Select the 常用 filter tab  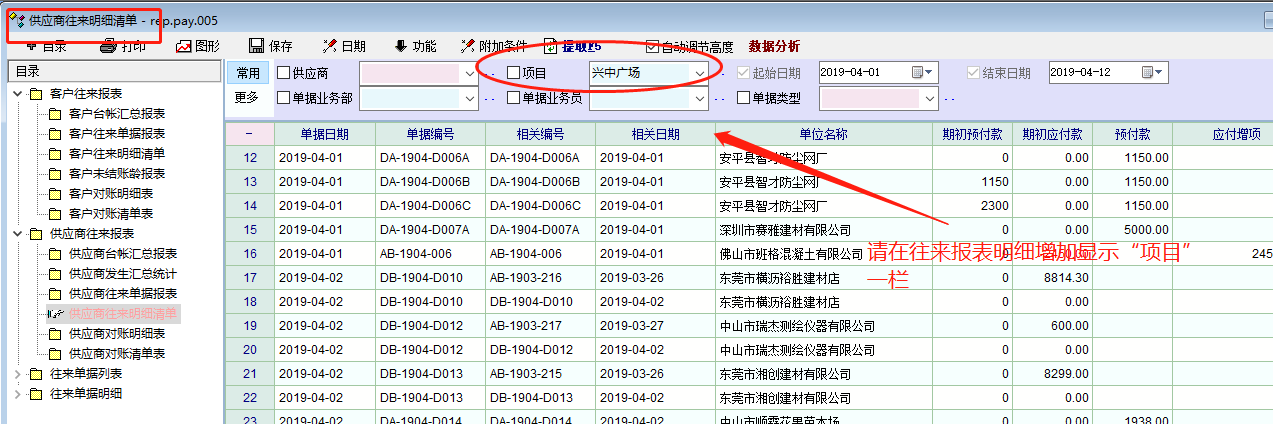coord(247,73)
